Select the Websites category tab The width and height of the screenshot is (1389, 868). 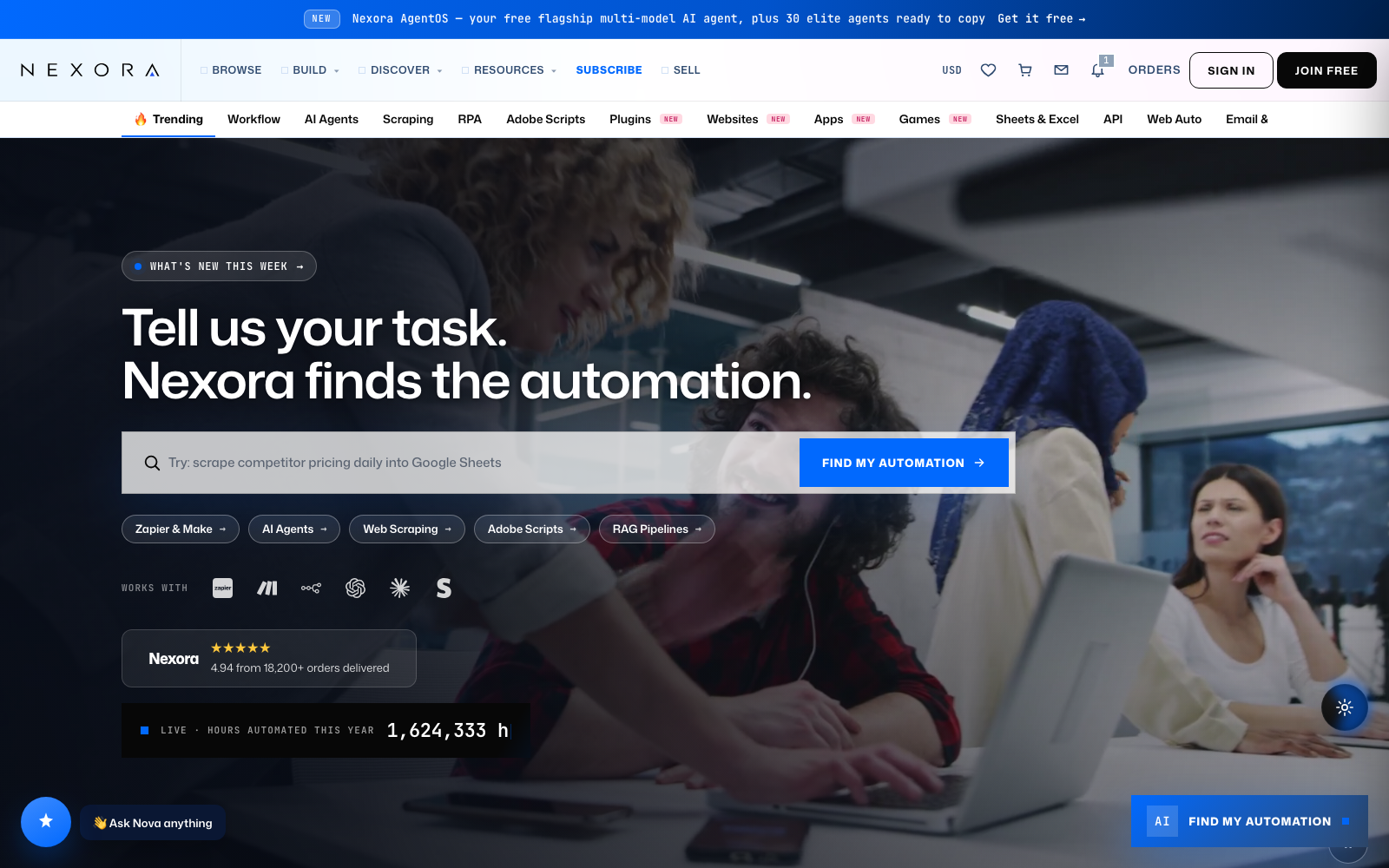[747, 120]
